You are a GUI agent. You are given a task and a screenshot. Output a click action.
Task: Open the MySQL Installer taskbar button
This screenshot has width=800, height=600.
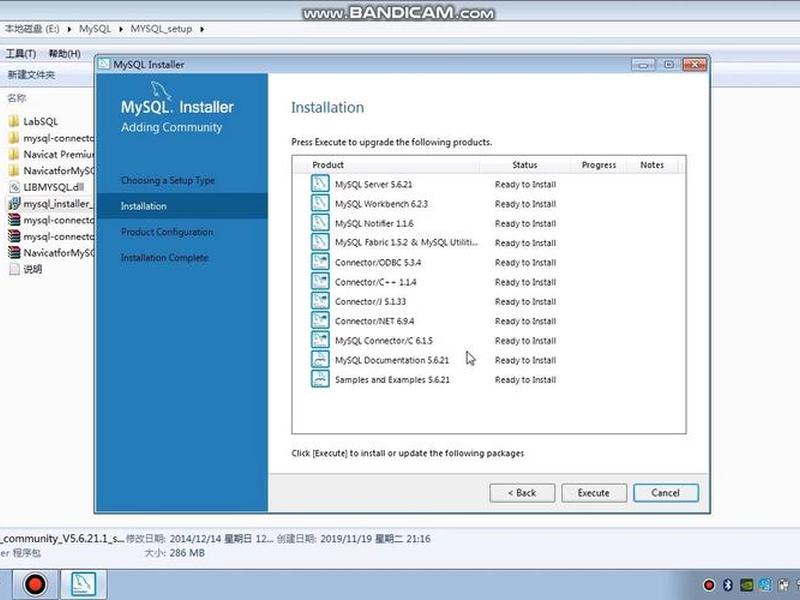click(x=83, y=584)
